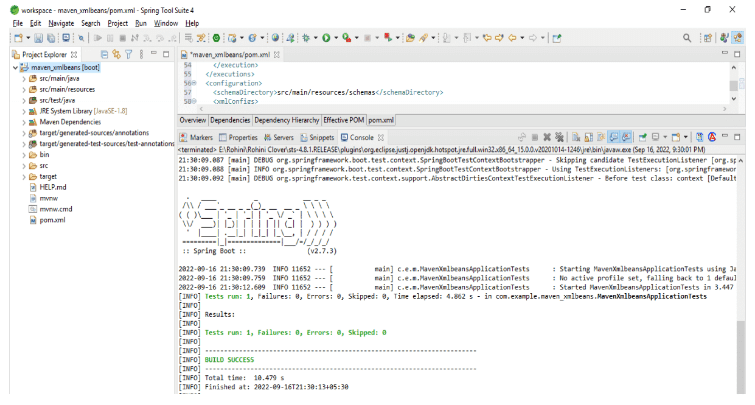Toggle Scroll Lock in Console toolbar
Image resolution: width=755 pixels, height=405 pixels.
coord(588,137)
